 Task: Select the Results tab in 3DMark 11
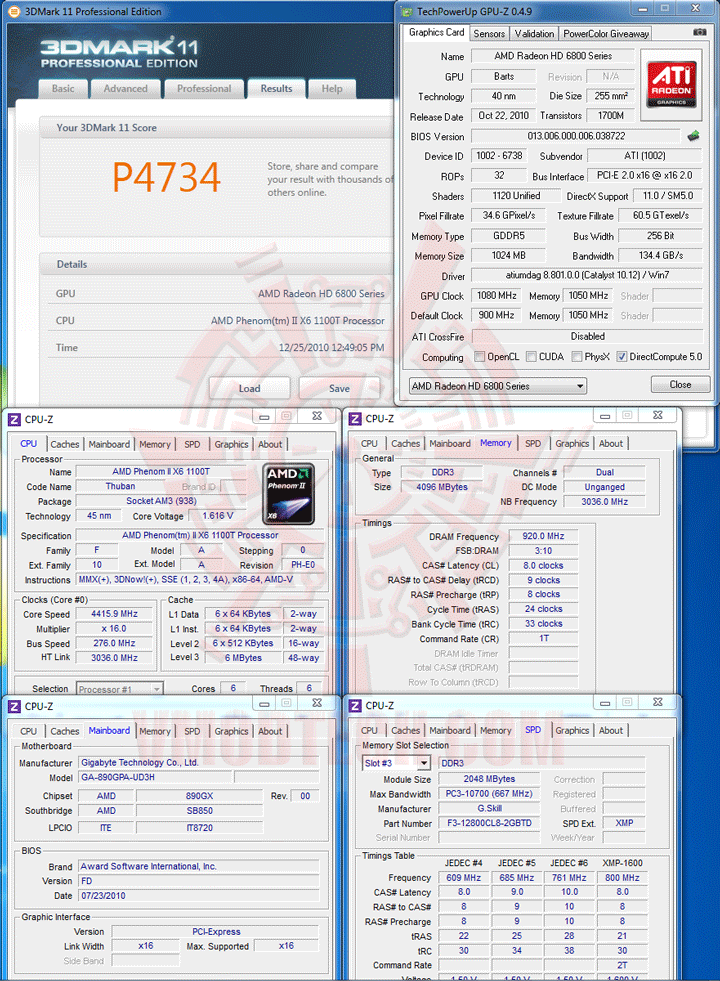[276, 89]
